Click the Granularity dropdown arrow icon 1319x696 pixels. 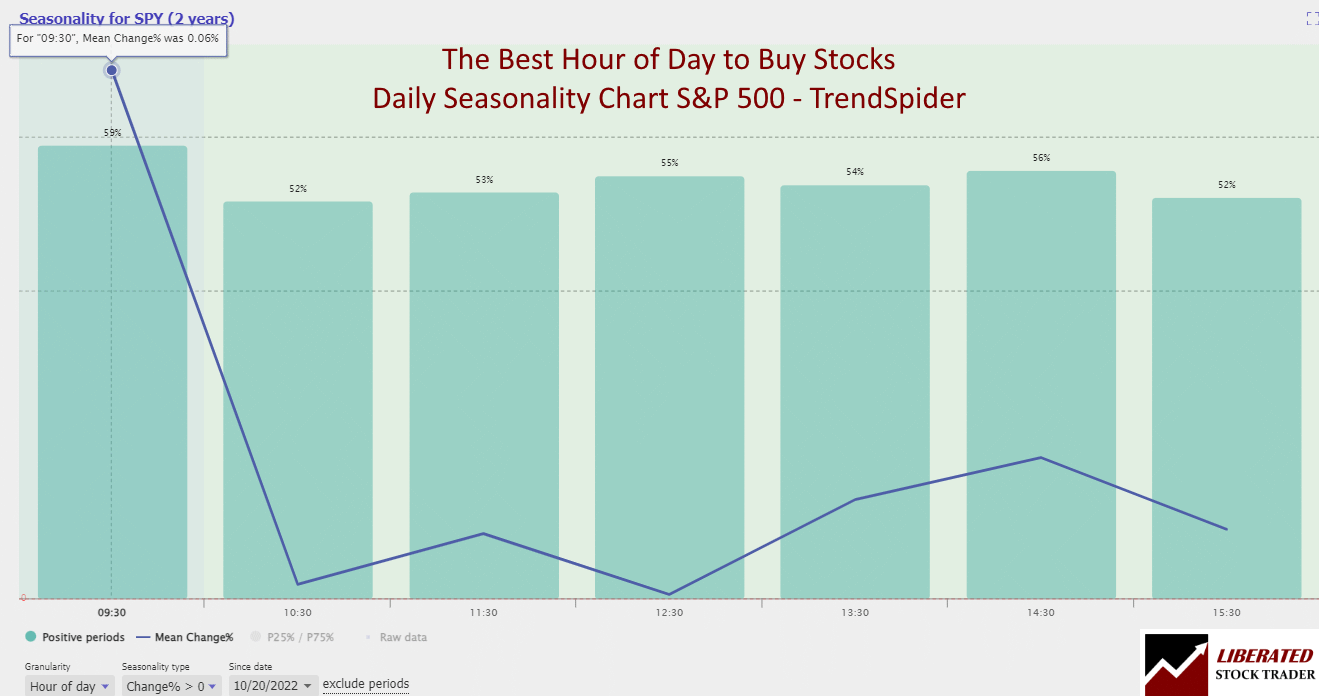[103, 686]
